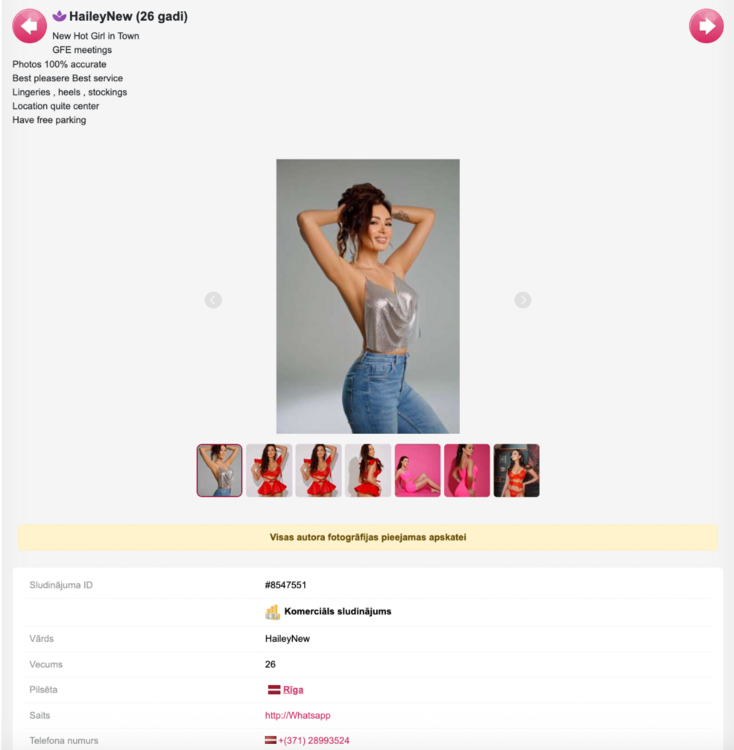Click the Latvian flag next to Rīga

tap(274, 690)
